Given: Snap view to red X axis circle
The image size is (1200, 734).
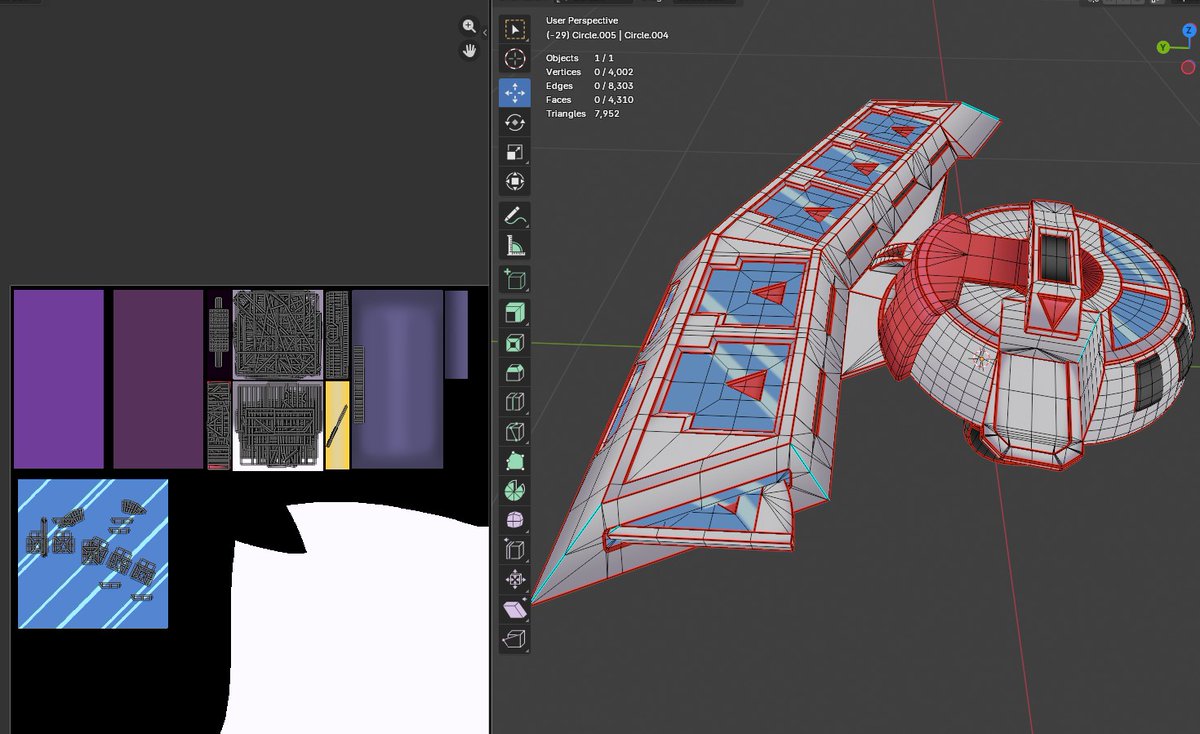Looking at the screenshot, I should (1188, 68).
